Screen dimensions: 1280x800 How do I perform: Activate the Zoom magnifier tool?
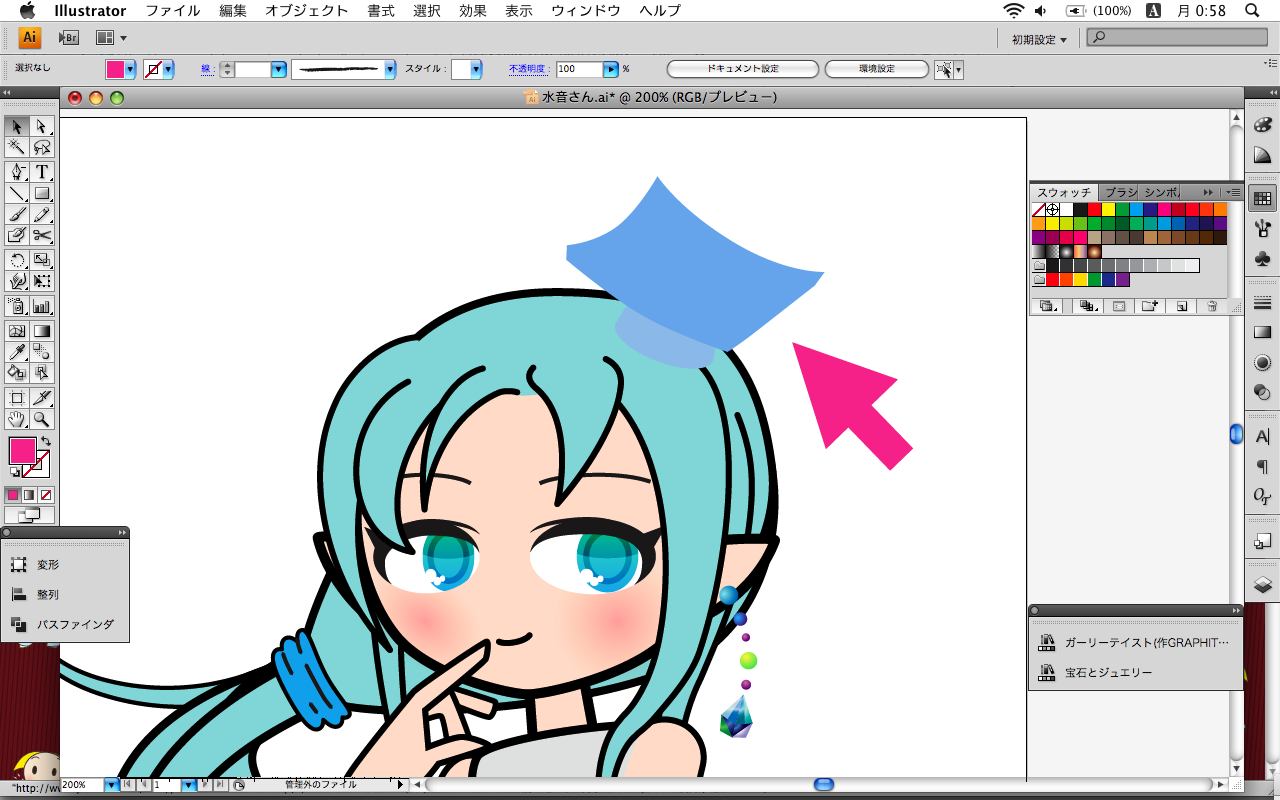pyautogui.click(x=42, y=419)
